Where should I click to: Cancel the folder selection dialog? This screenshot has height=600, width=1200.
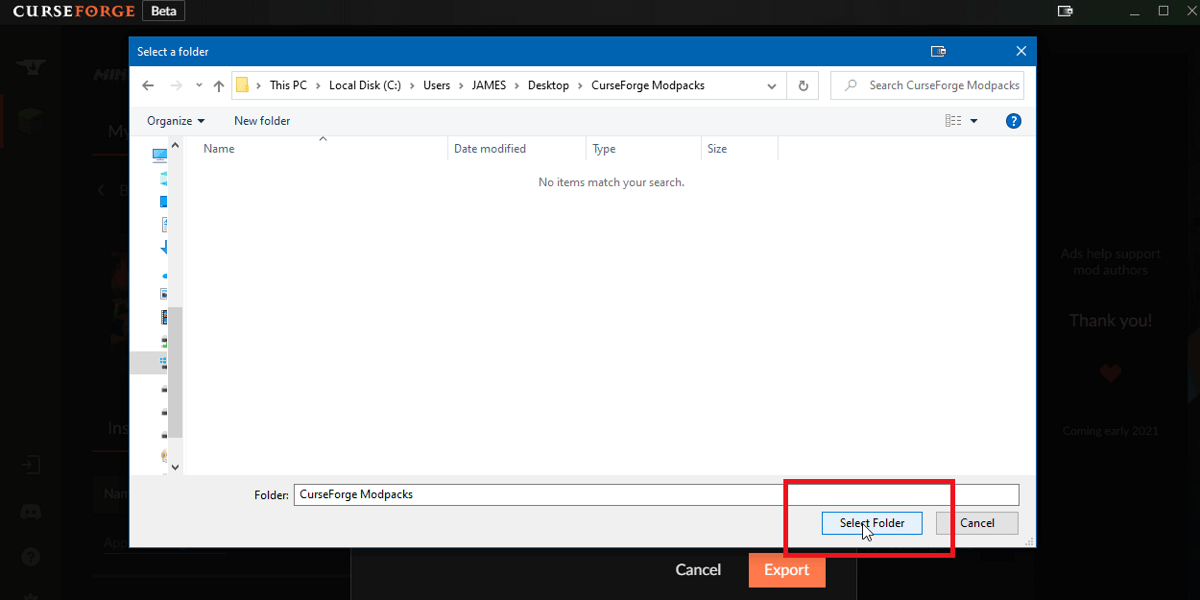[x=977, y=523]
